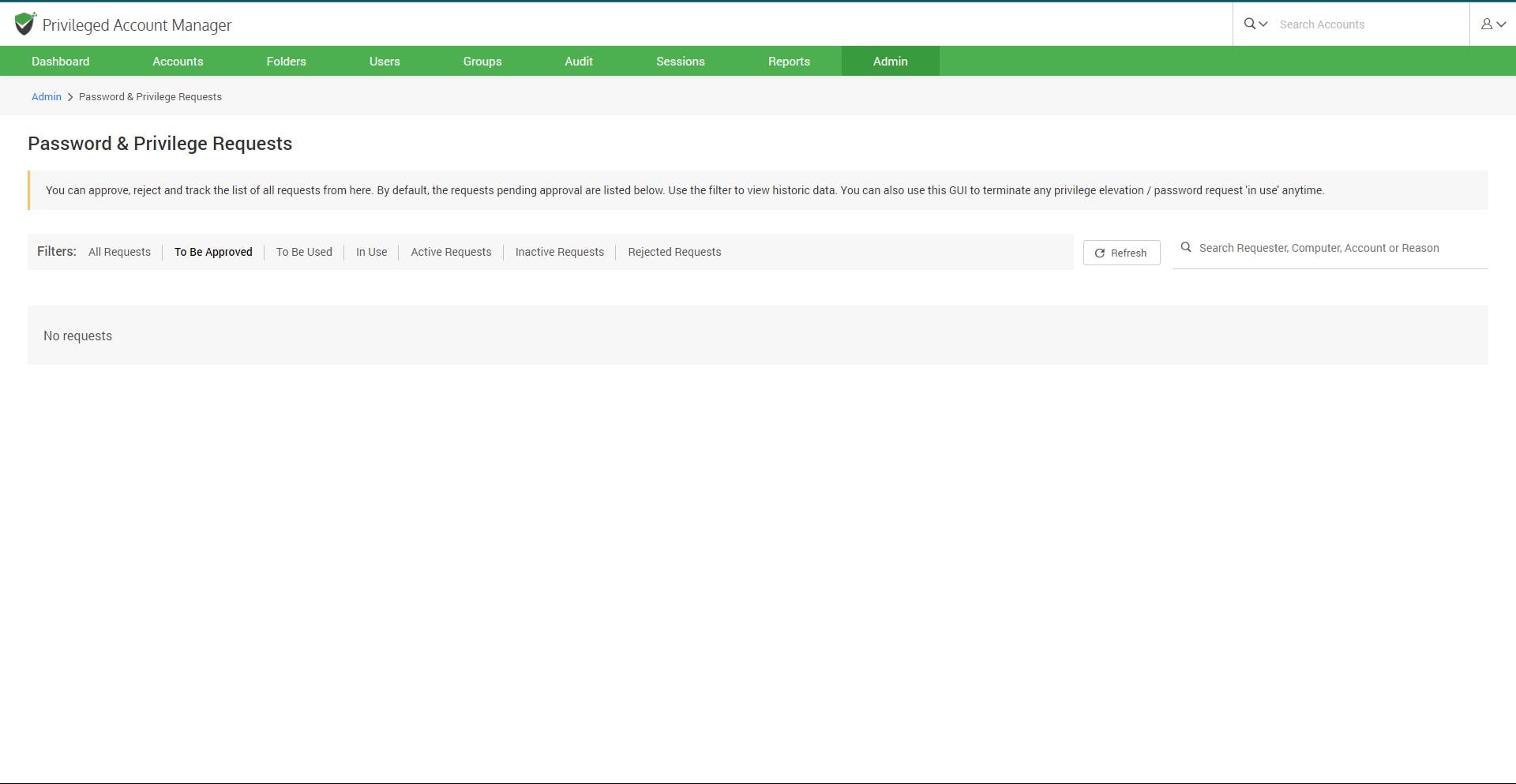The height and width of the screenshot is (784, 1516).
Task: Show Active Requests
Action: coord(451,252)
